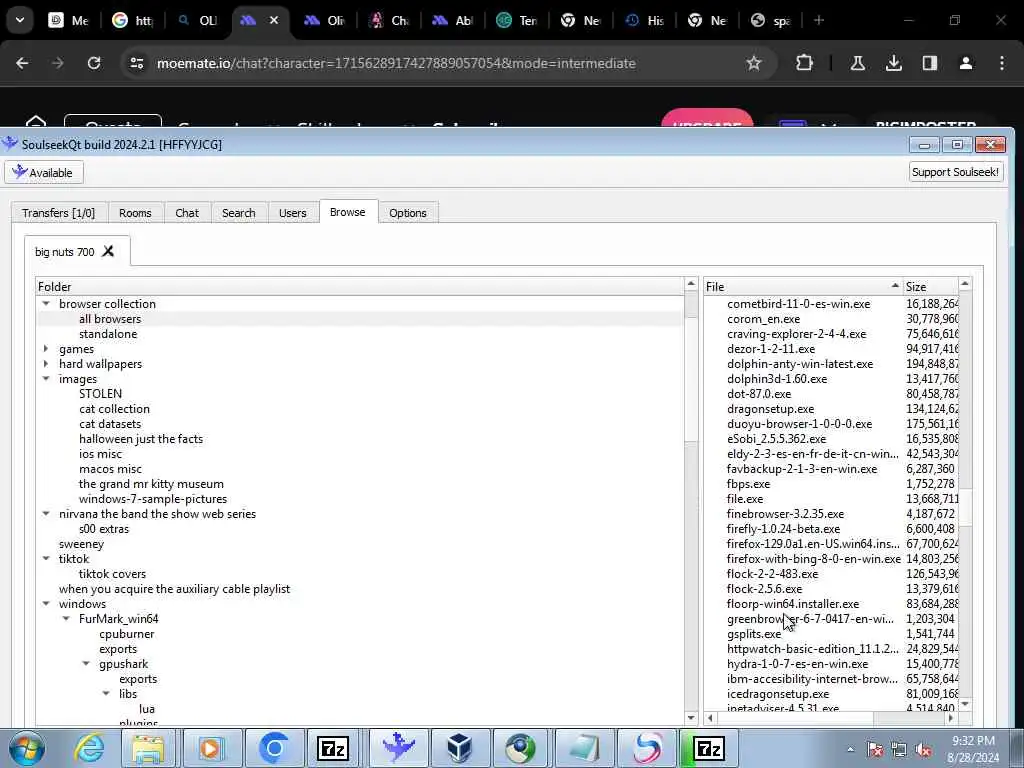Open the Users tab
Viewport: 1024px width, 768px height.
point(293,213)
